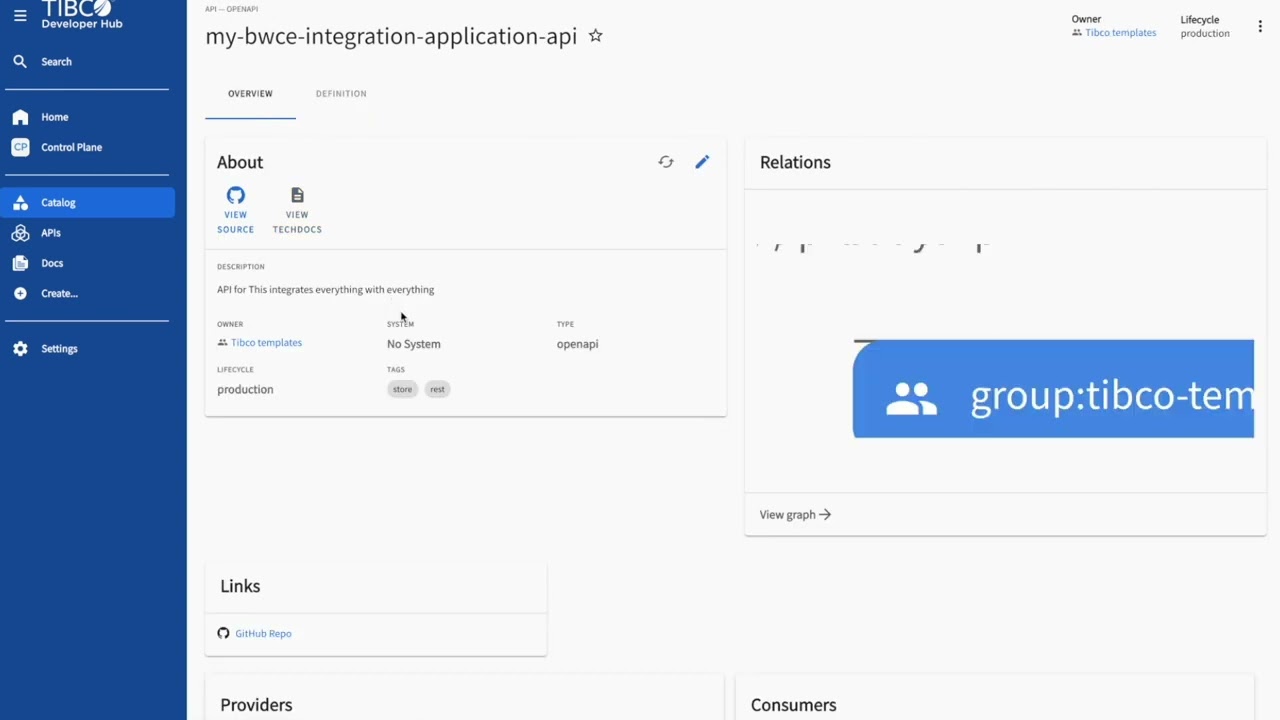Click the APIs icon in sidebar

(20, 233)
